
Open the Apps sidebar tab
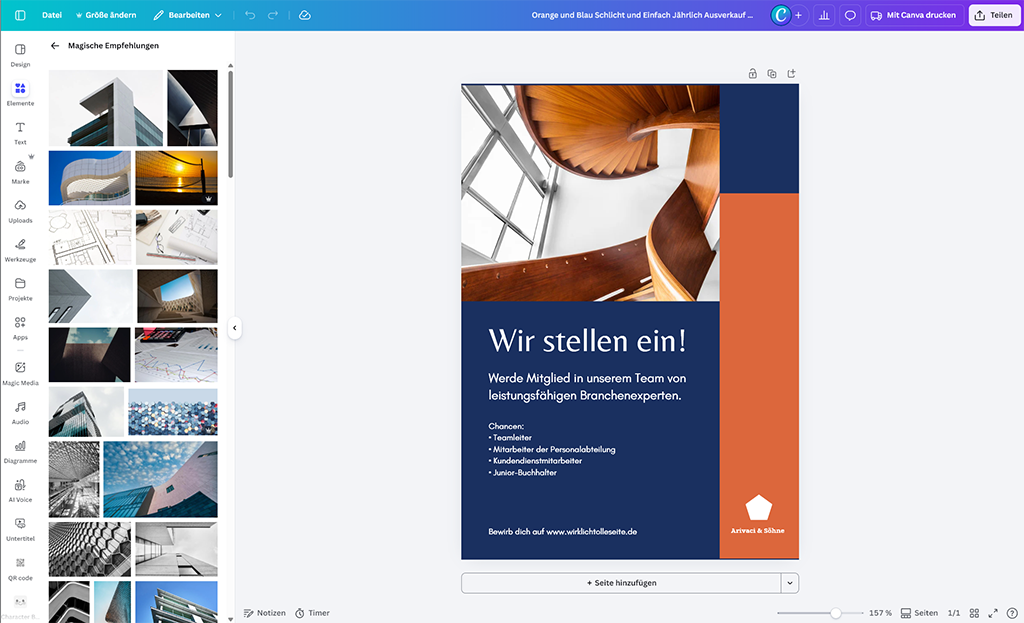click(x=20, y=328)
